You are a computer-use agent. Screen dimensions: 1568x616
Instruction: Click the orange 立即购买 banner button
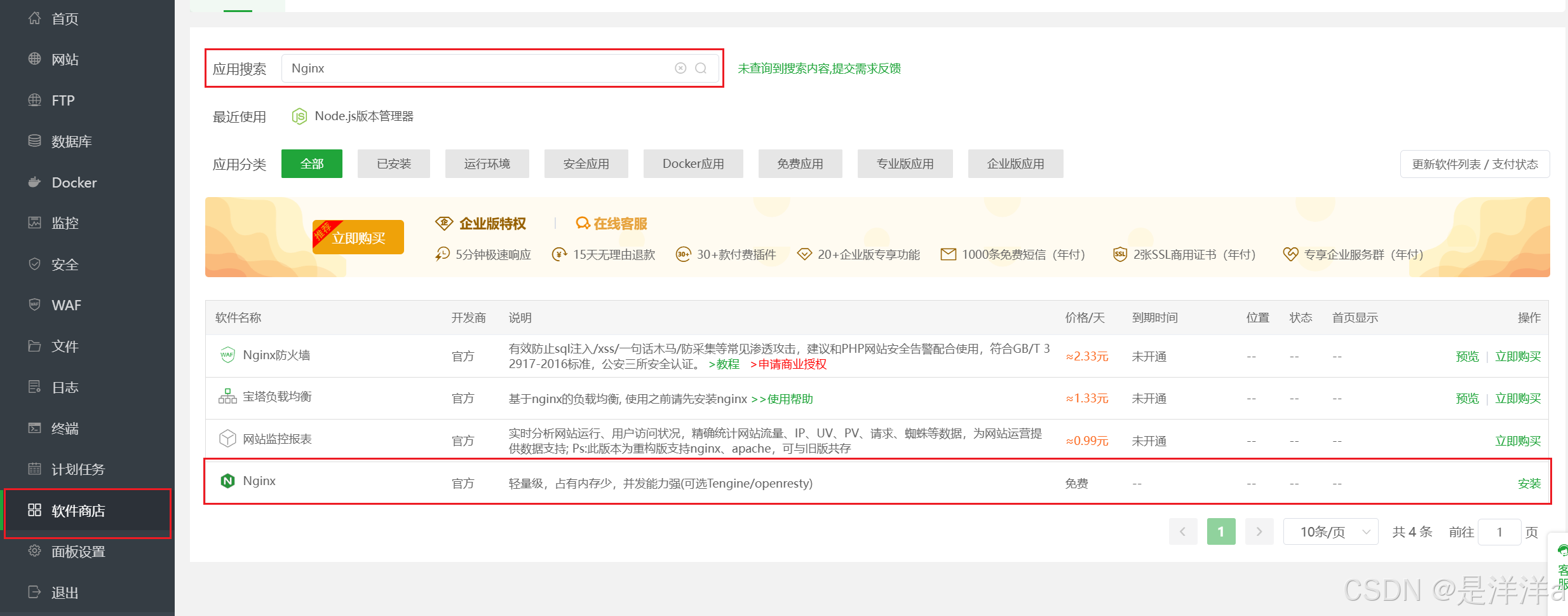(x=358, y=237)
